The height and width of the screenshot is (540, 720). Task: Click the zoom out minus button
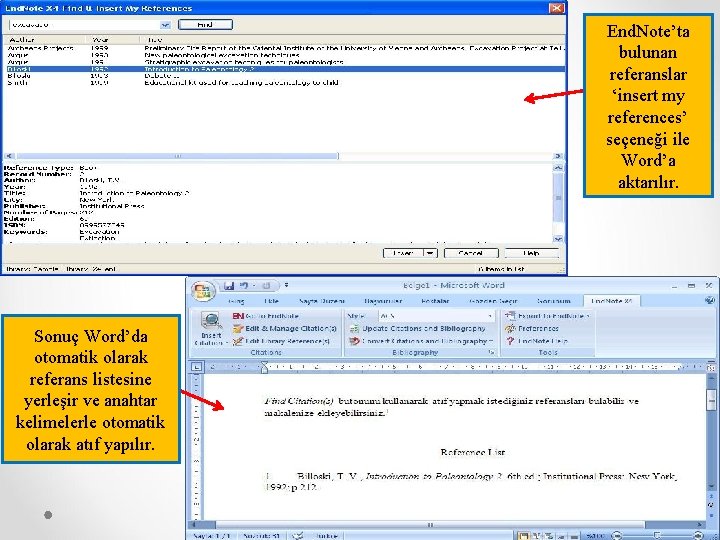click(x=617, y=535)
